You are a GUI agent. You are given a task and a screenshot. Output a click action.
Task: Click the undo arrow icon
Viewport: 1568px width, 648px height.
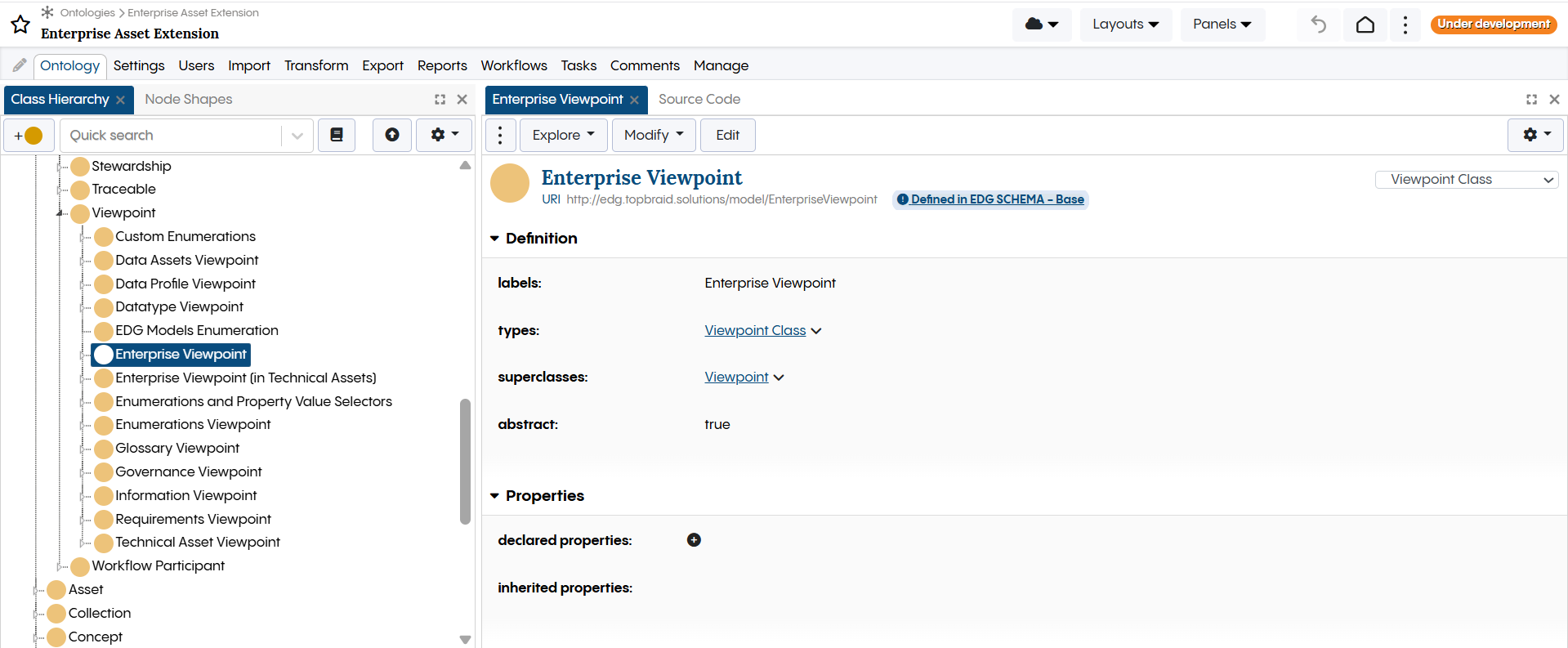[x=1318, y=25]
